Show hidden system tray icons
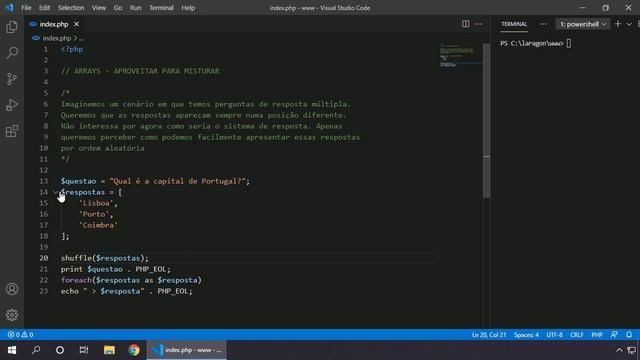The width and height of the screenshot is (640, 360). [x=619, y=350]
